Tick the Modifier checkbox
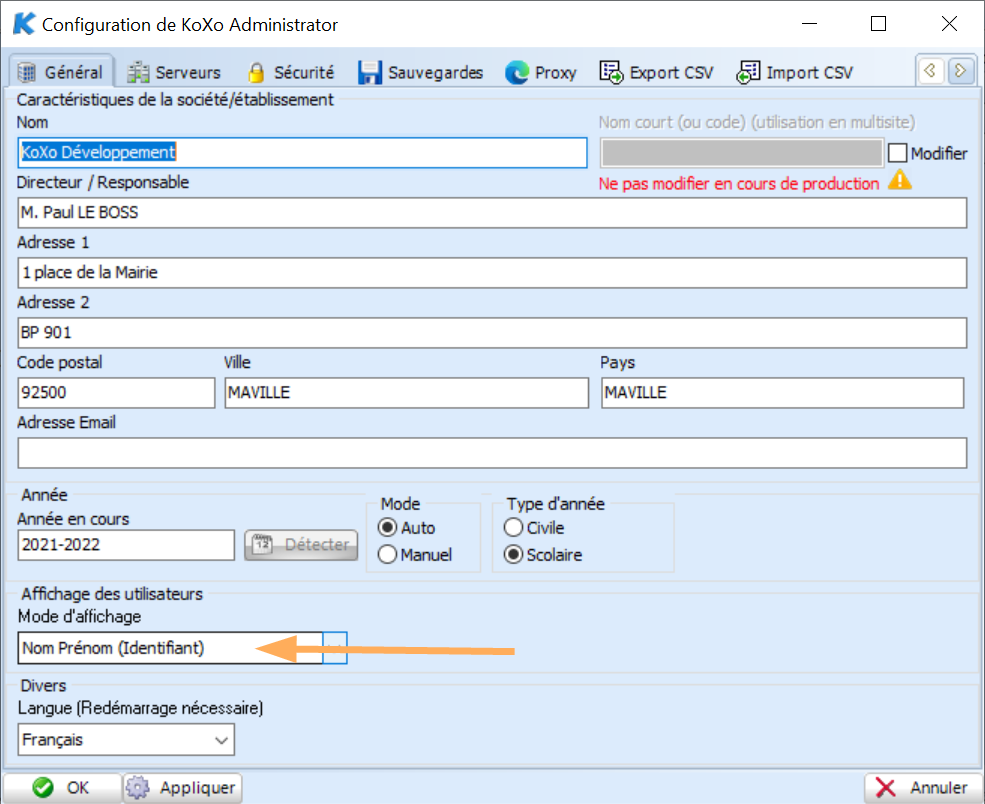Image resolution: width=985 pixels, height=804 pixels. tap(898, 153)
